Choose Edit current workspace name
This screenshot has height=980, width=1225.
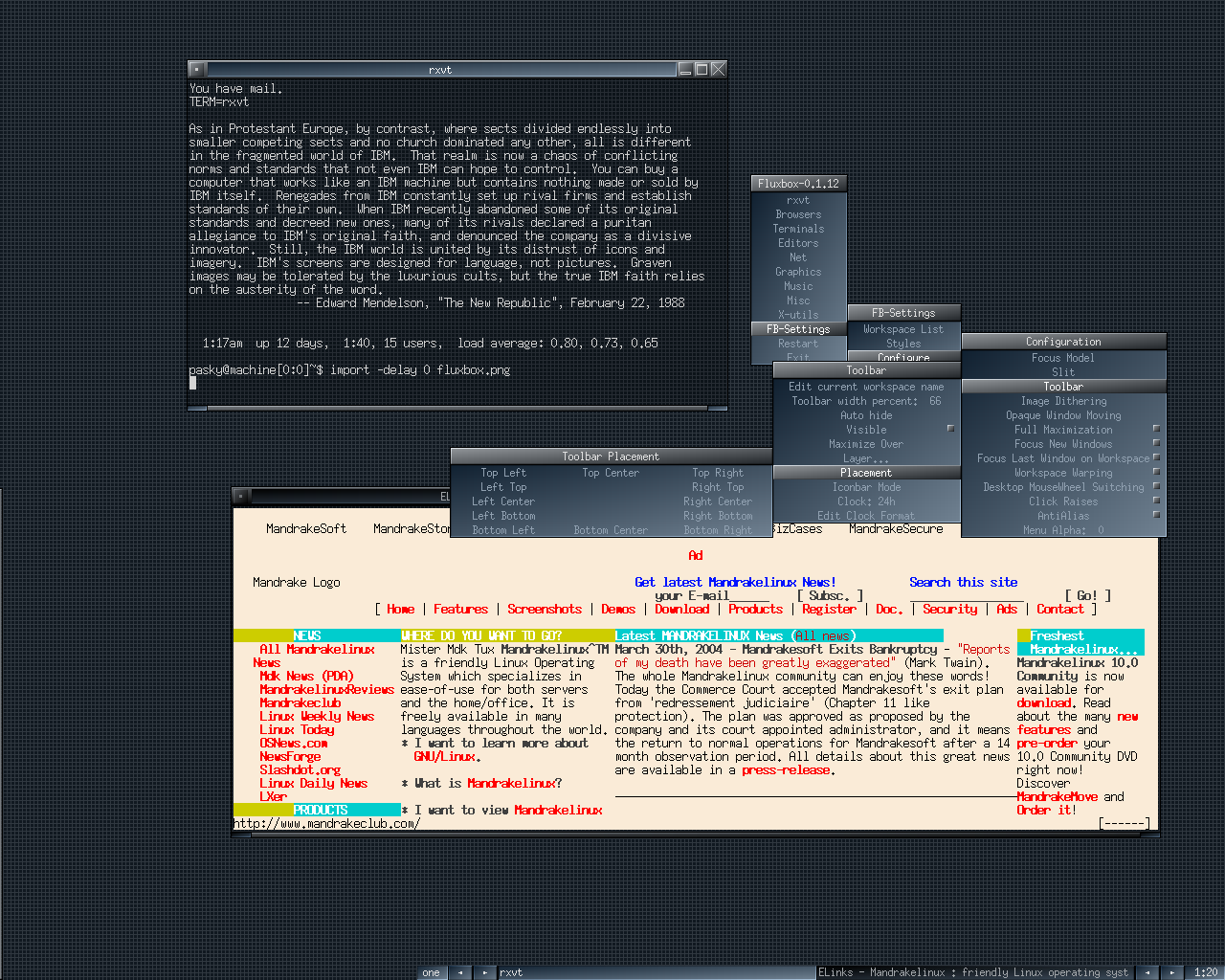866,387
